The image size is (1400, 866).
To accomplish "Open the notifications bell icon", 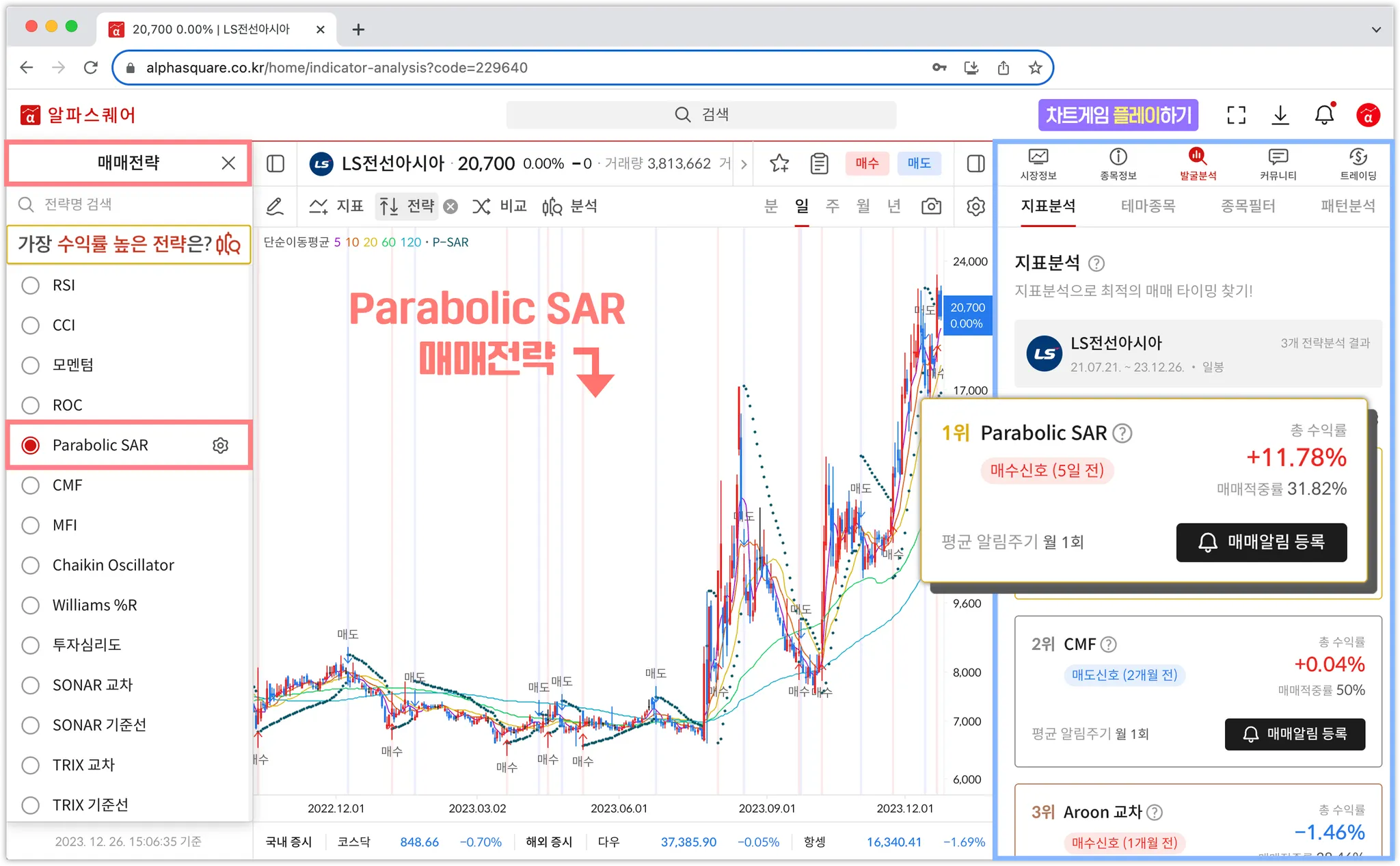I will coord(1324,115).
